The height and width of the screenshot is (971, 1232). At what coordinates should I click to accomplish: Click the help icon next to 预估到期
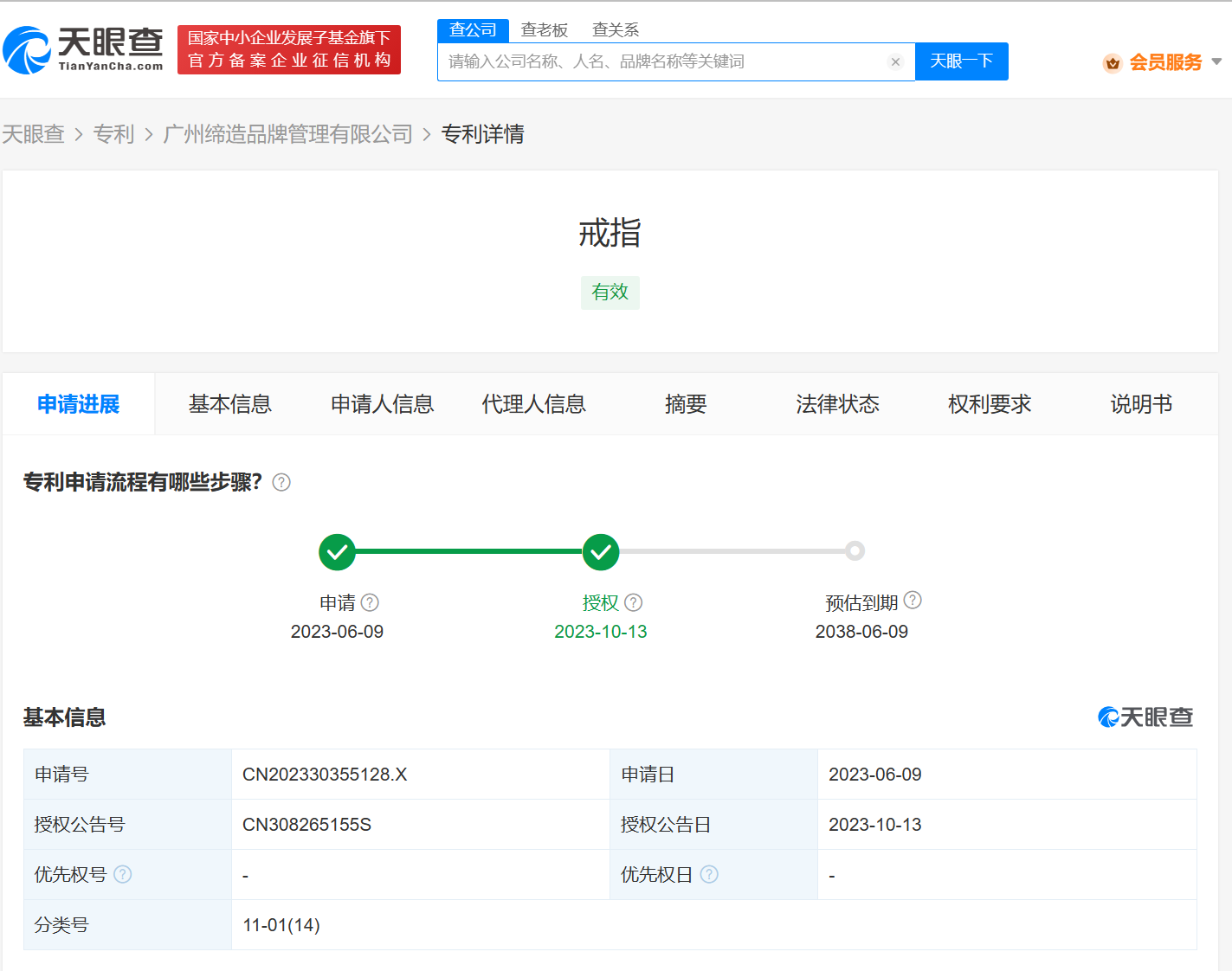pyautogui.click(x=913, y=600)
